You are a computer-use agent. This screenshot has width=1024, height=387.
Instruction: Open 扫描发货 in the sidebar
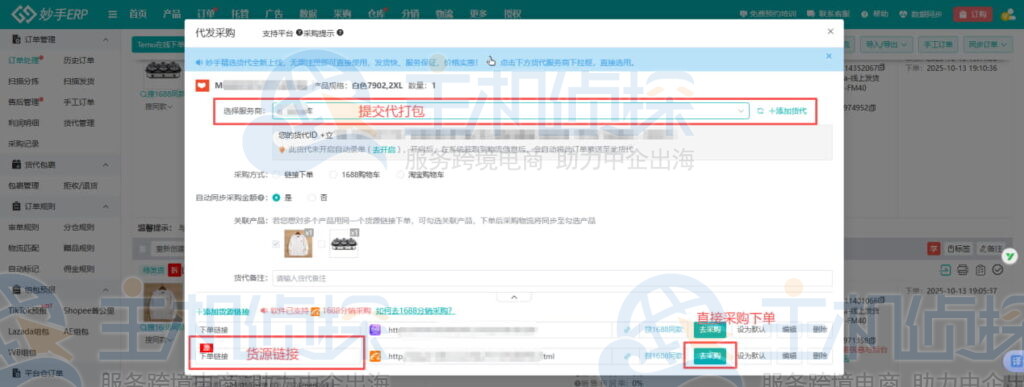[79, 81]
